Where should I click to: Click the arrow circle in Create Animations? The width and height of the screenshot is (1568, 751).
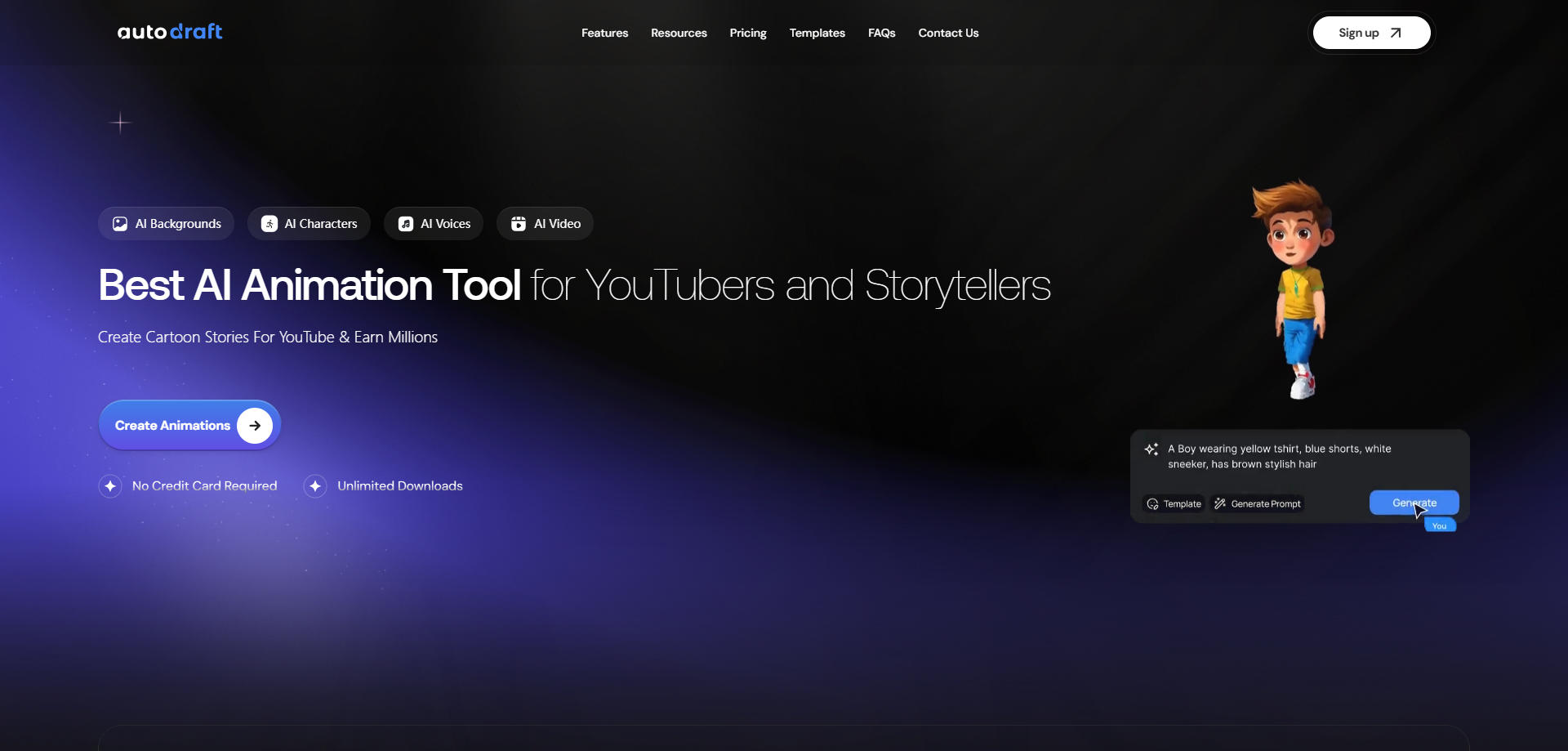(255, 426)
